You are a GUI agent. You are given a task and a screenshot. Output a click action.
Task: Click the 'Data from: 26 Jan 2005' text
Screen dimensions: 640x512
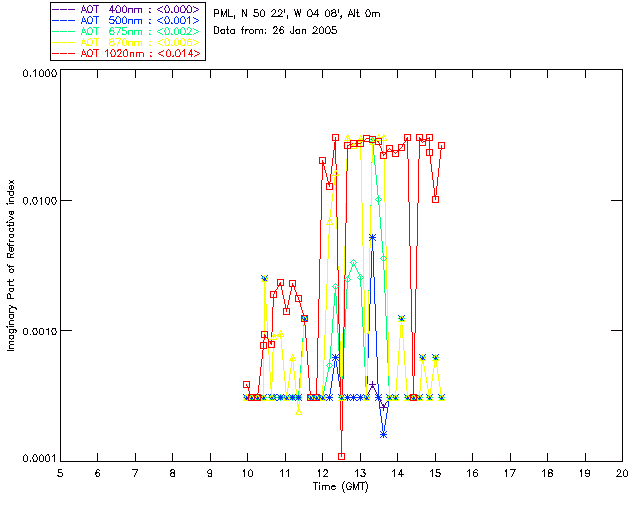[x=275, y=31]
